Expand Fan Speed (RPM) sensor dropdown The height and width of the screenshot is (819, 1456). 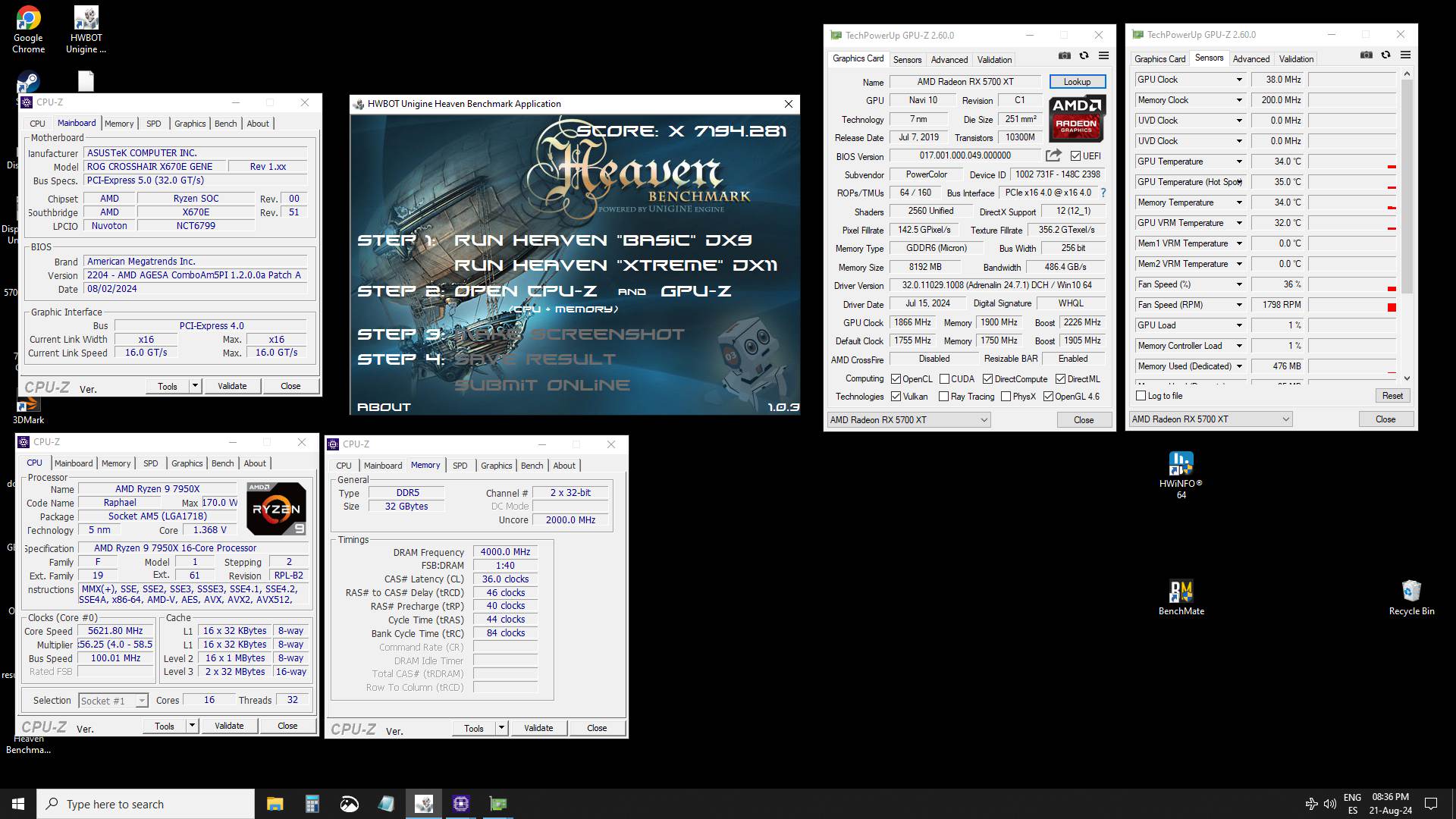click(x=1239, y=305)
